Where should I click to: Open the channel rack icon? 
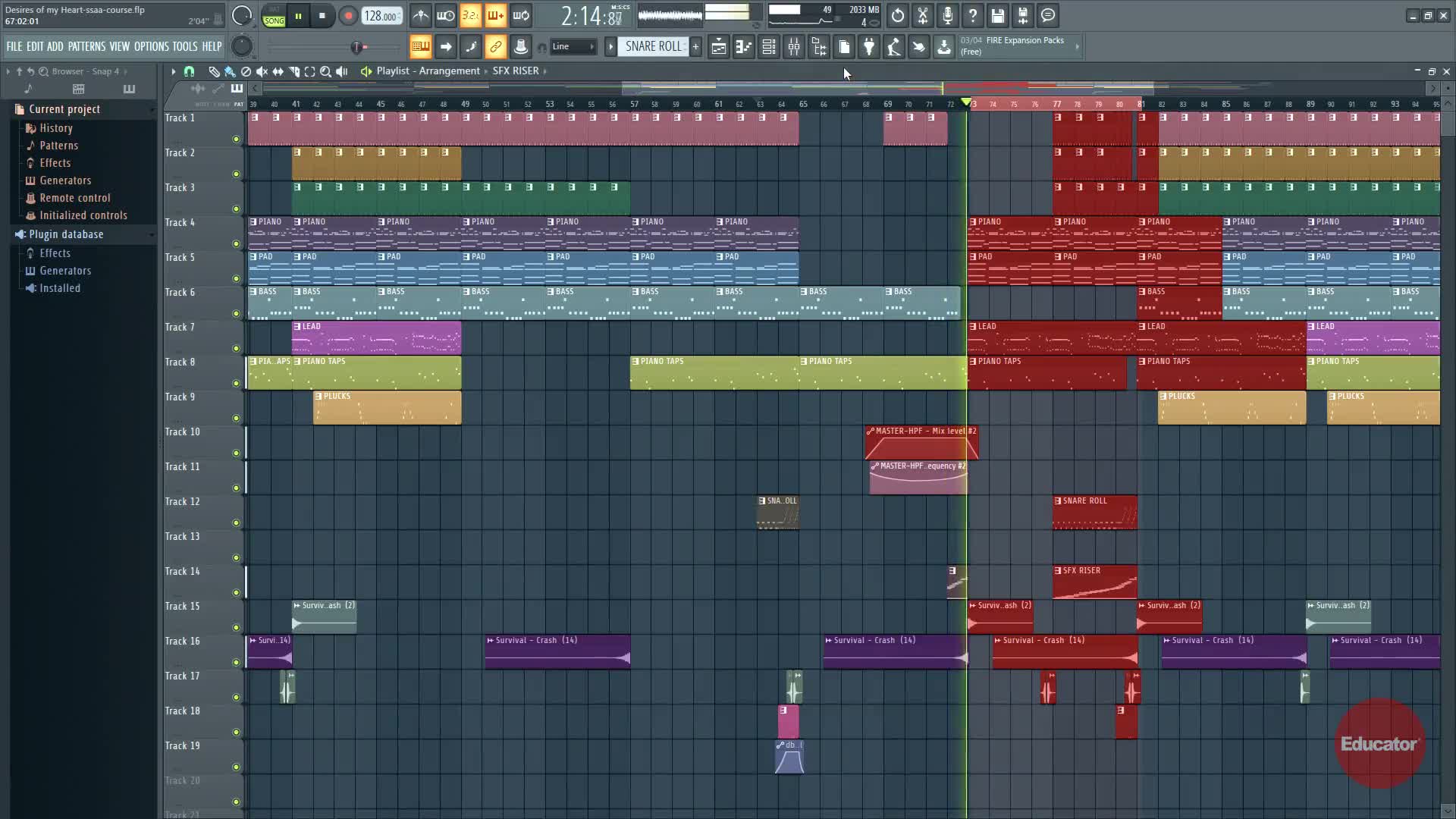[768, 47]
